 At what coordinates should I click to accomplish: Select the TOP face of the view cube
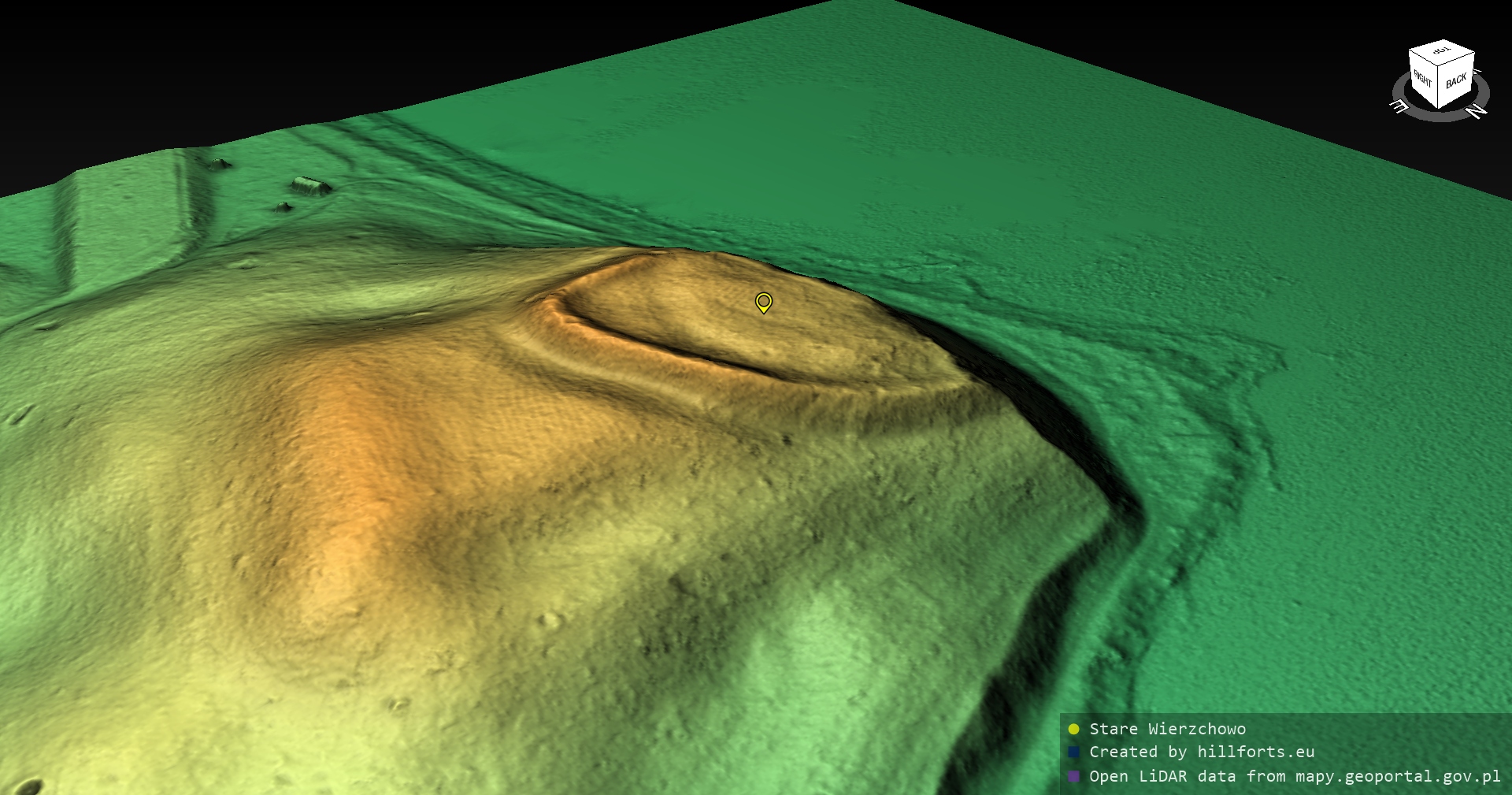(x=1443, y=53)
